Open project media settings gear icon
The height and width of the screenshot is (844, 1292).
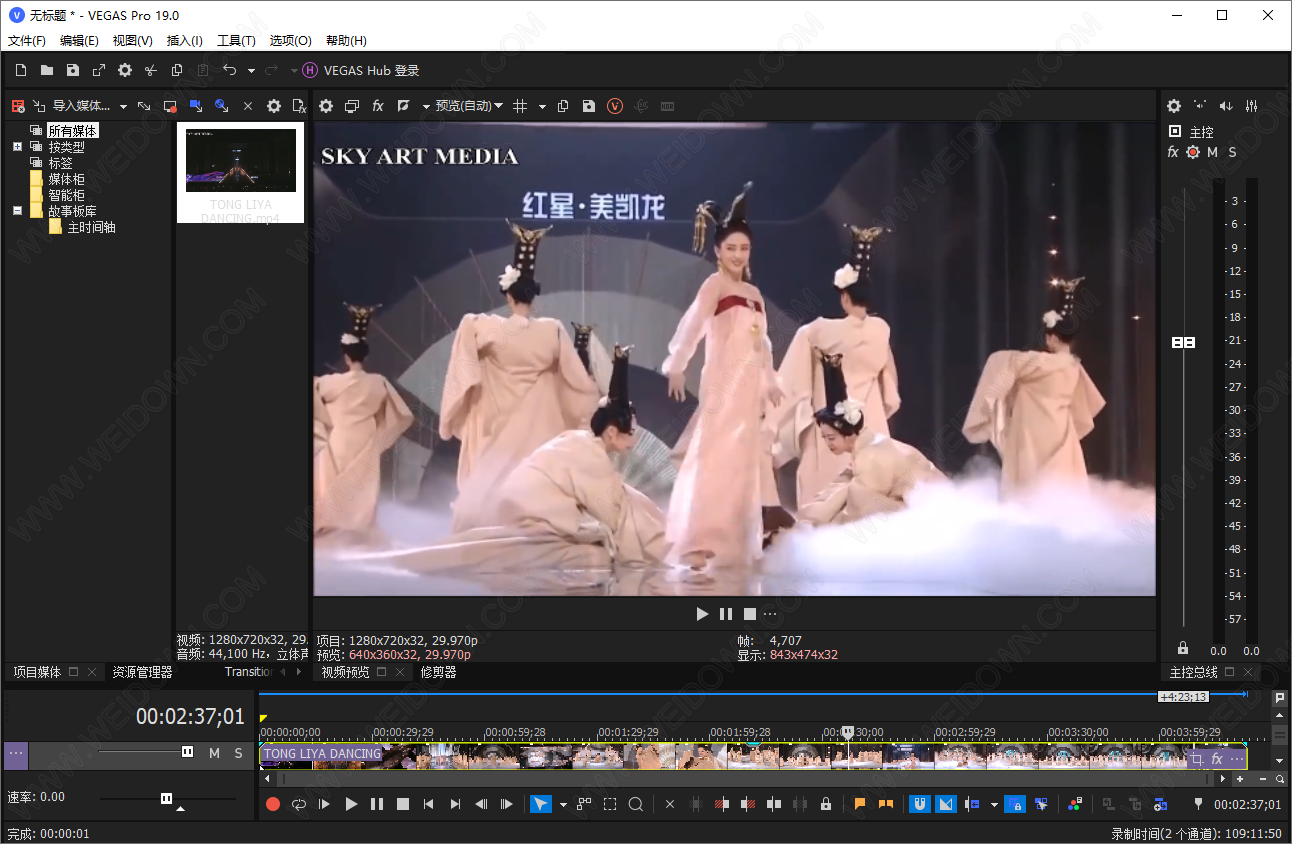pyautogui.click(x=273, y=106)
